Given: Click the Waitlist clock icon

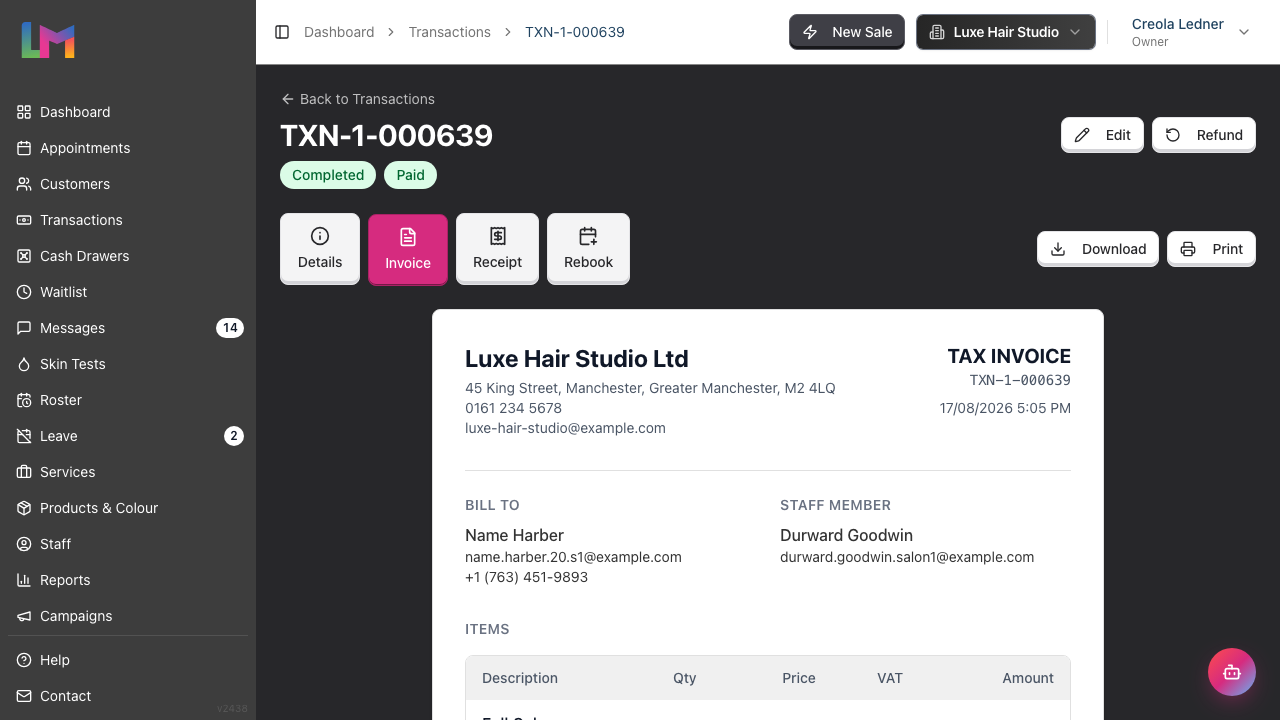Looking at the screenshot, I should point(24,292).
